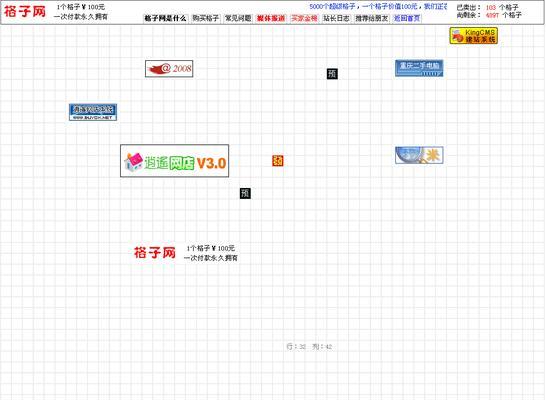Click the row and column indicator 行 列
This screenshot has width=546, height=400.
point(309,347)
